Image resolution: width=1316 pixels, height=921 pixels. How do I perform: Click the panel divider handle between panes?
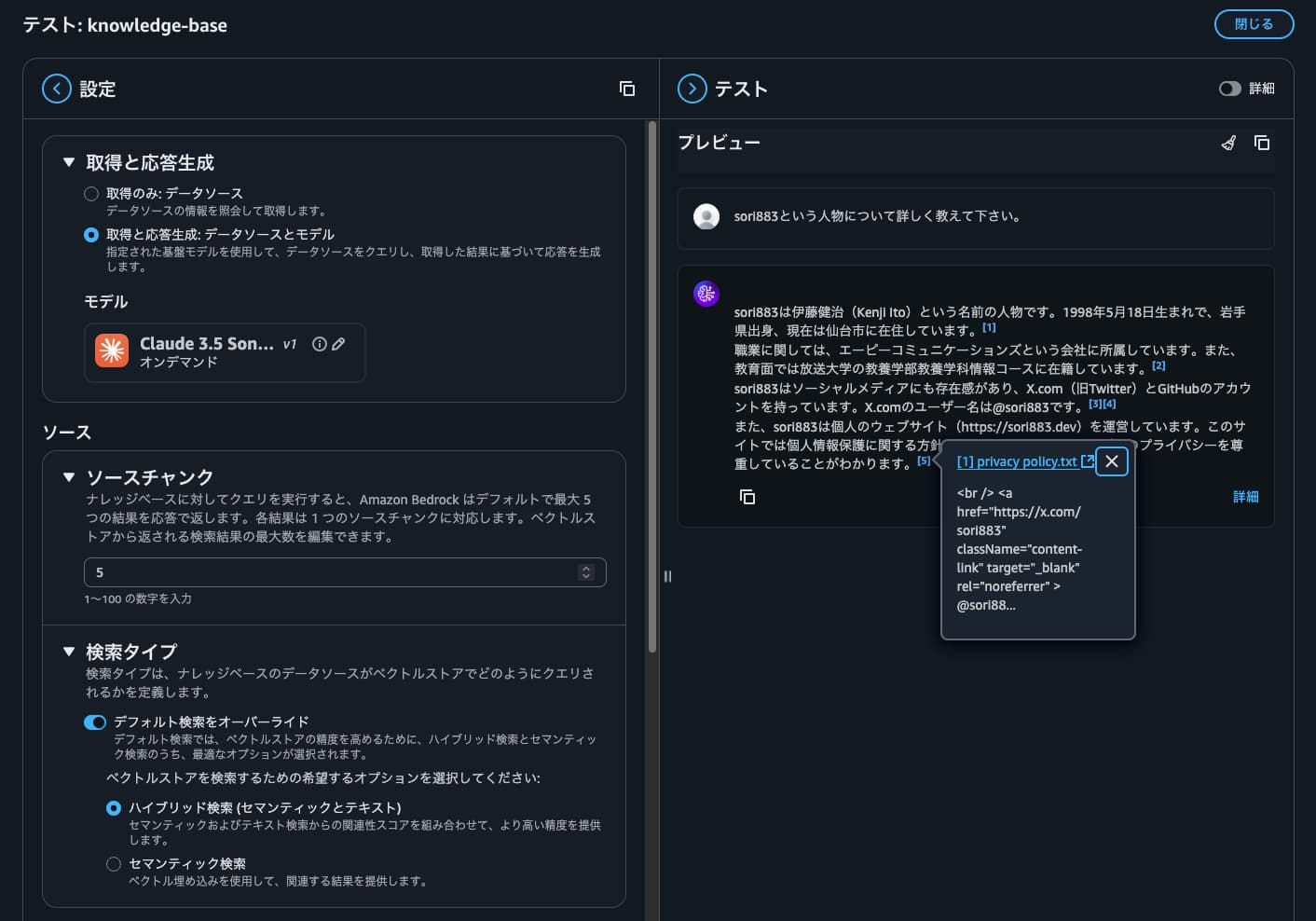click(667, 576)
